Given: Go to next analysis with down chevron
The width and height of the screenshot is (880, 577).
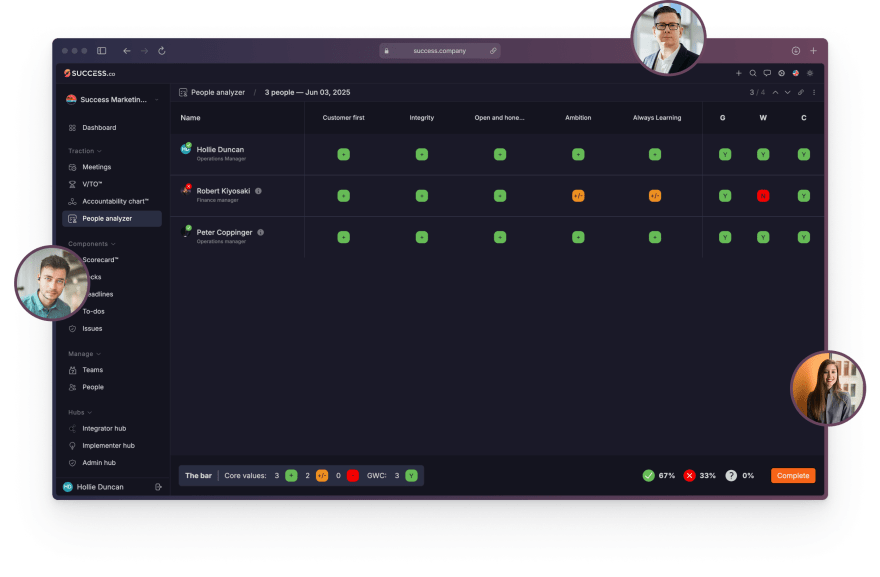Looking at the screenshot, I should click(787, 93).
